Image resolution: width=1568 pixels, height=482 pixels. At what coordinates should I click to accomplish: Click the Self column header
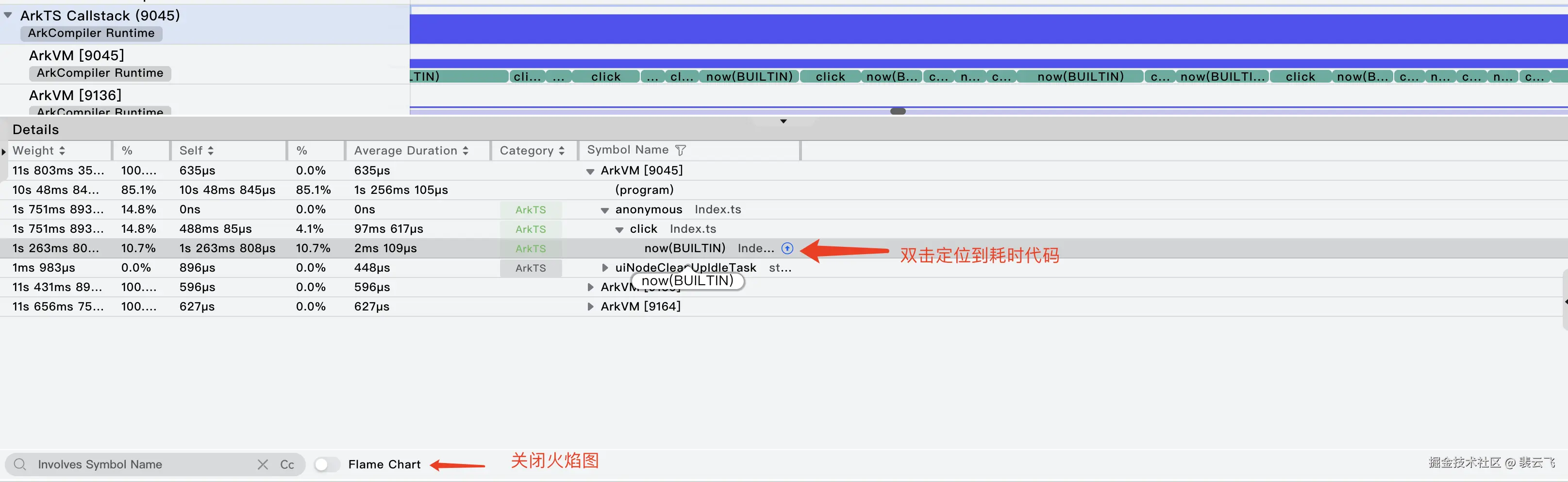228,151
